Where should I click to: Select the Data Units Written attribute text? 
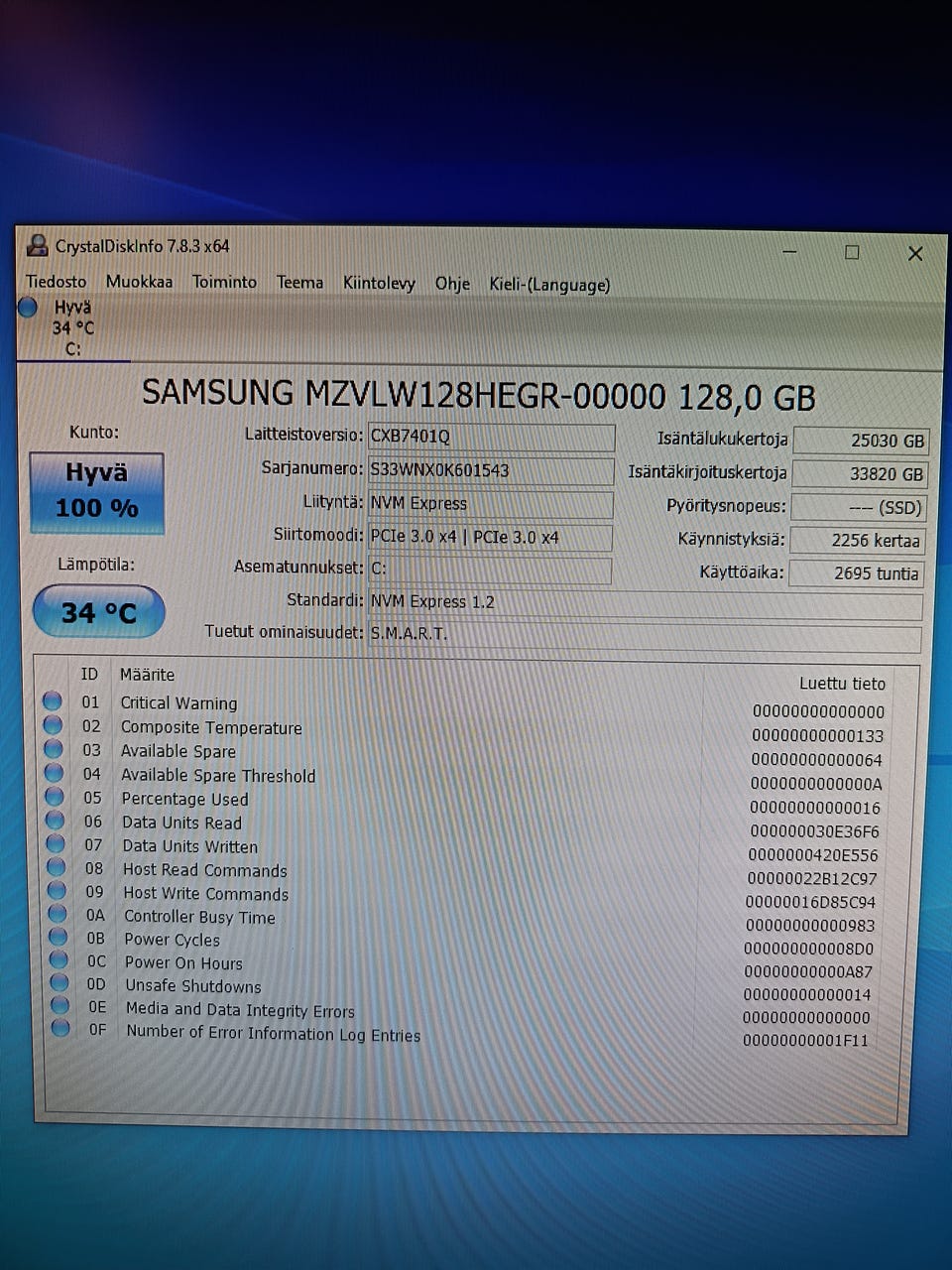(x=189, y=846)
